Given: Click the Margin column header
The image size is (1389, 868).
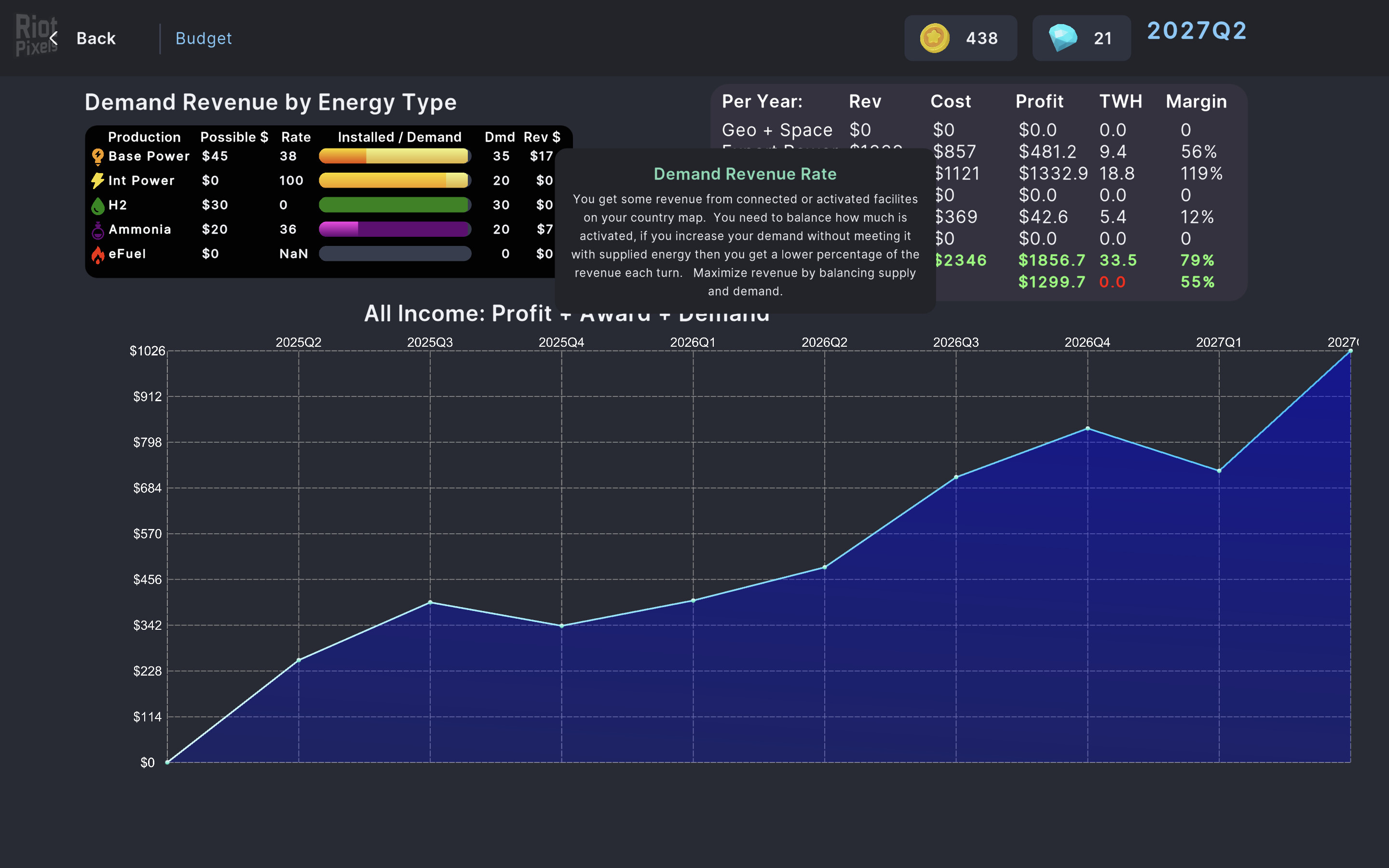Looking at the screenshot, I should pos(1196,102).
